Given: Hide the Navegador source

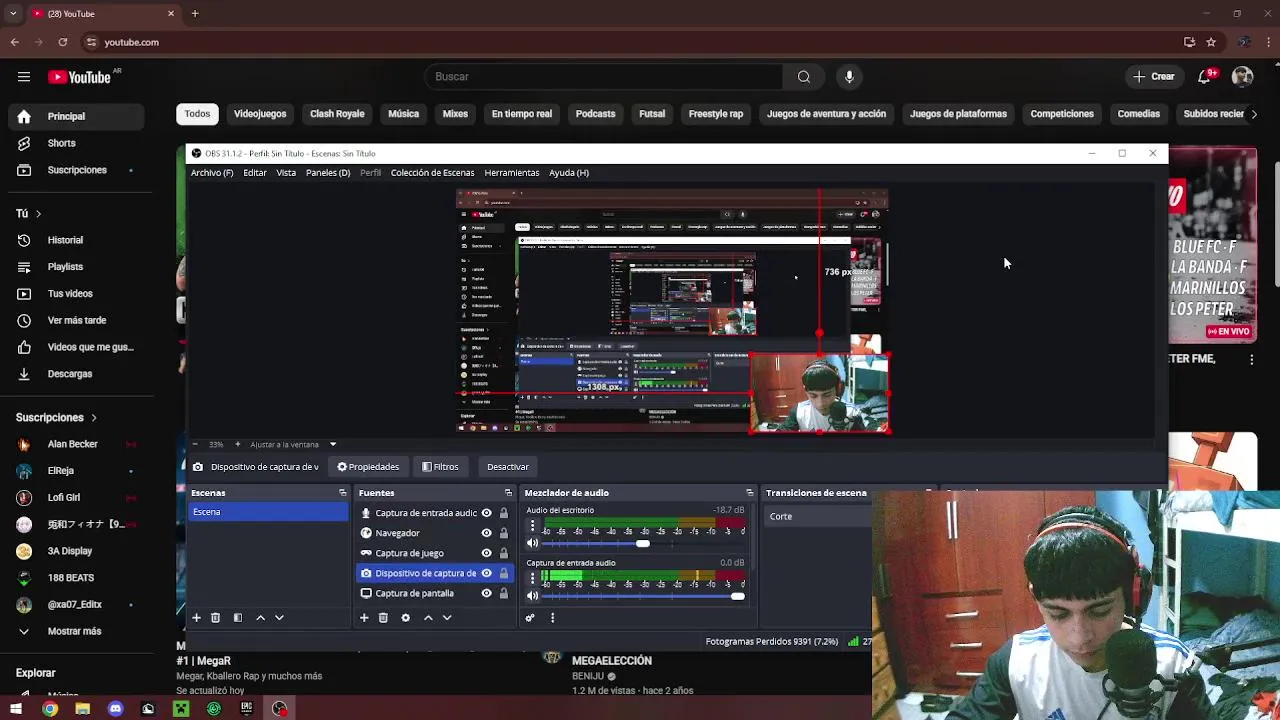Looking at the screenshot, I should coord(486,533).
